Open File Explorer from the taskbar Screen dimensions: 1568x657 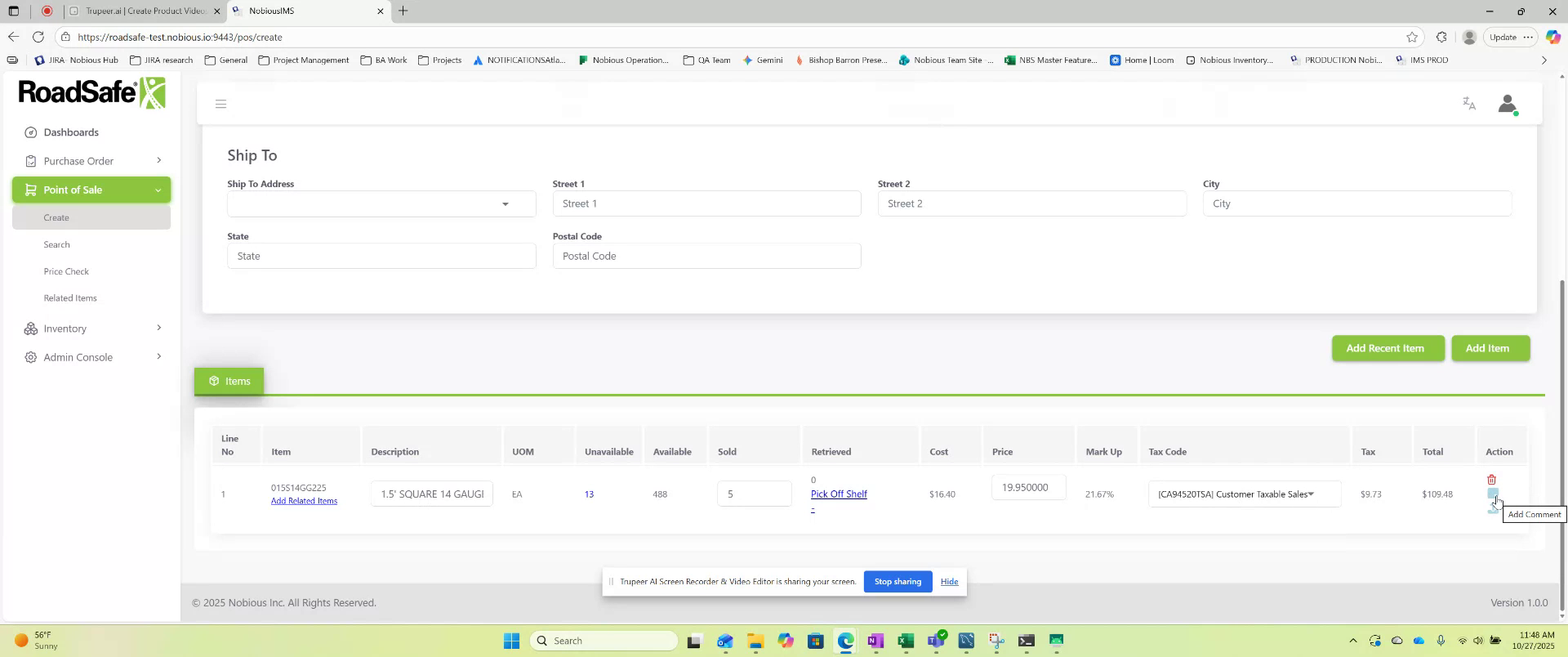click(x=755, y=641)
